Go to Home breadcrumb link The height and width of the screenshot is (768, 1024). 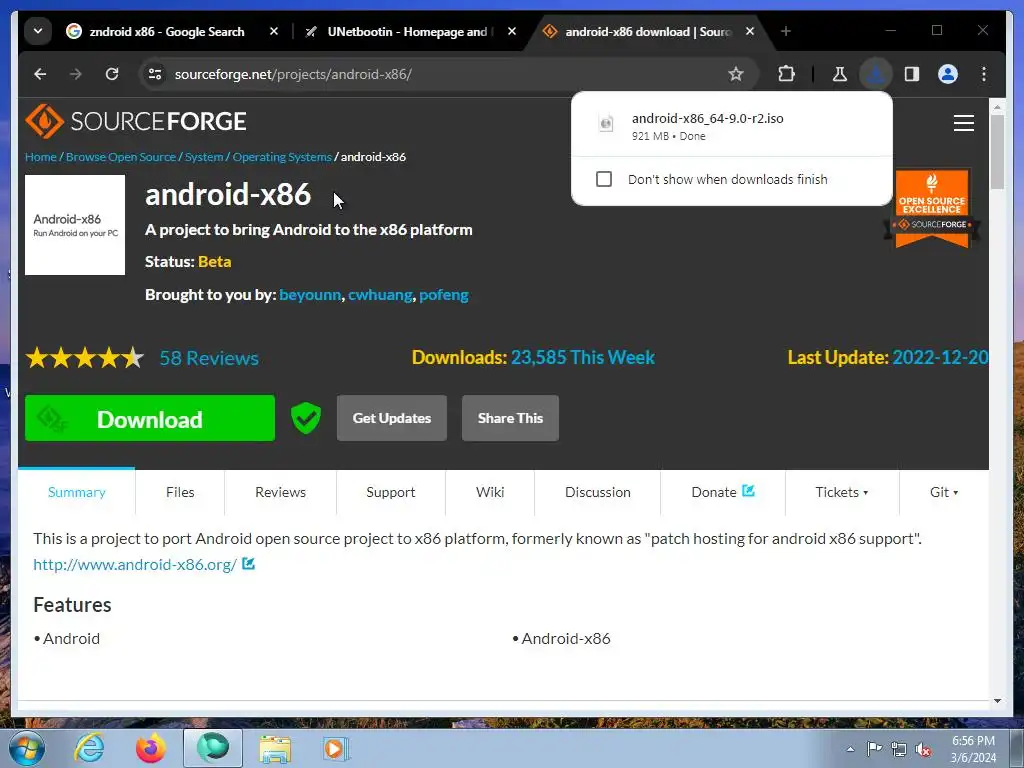point(40,157)
